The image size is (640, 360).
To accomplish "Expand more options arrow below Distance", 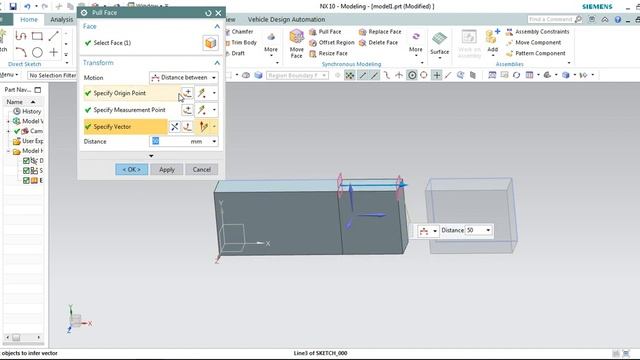I will pyautogui.click(x=151, y=156).
